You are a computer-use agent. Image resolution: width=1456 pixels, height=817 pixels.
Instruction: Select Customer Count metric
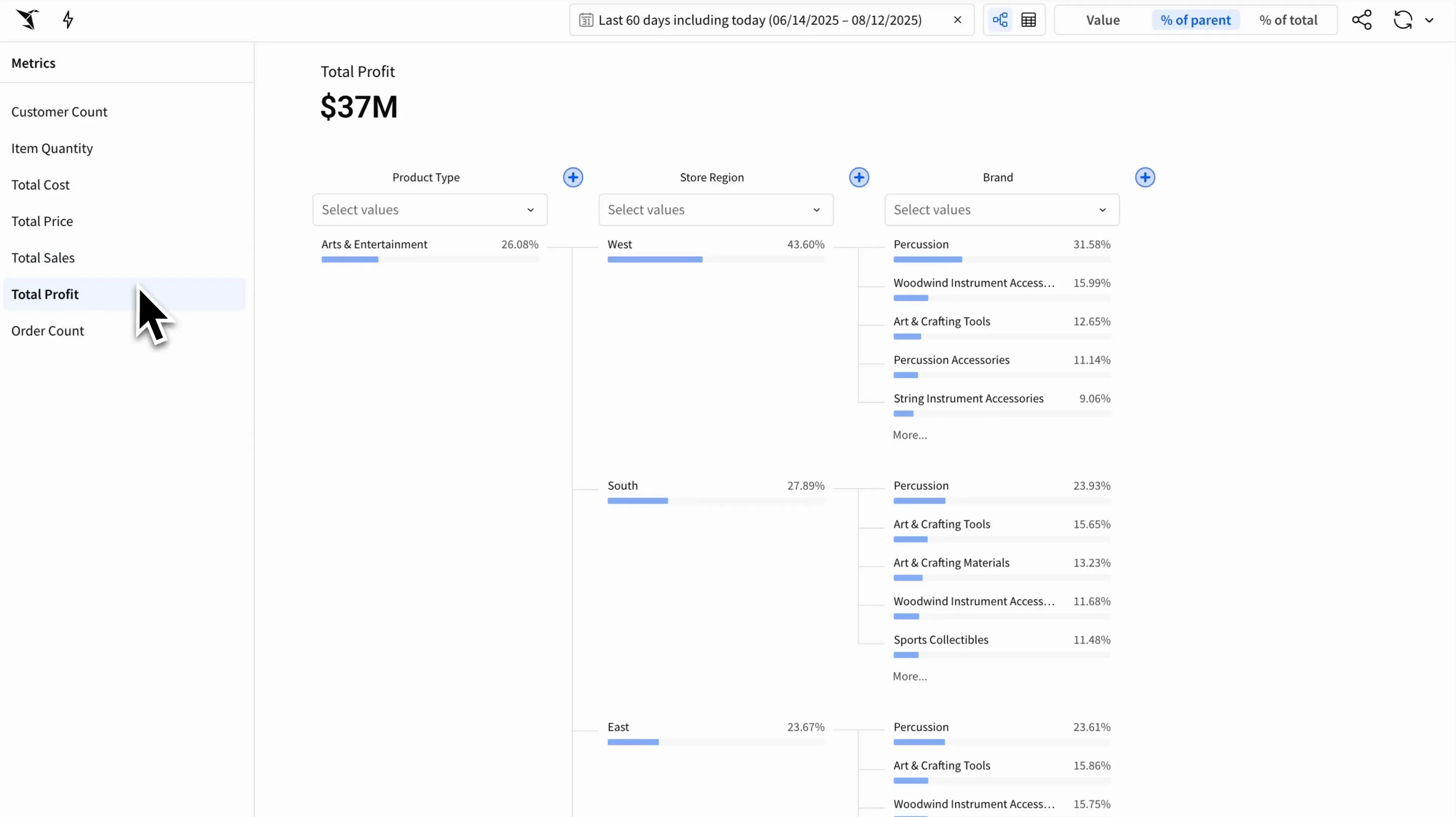59,112
